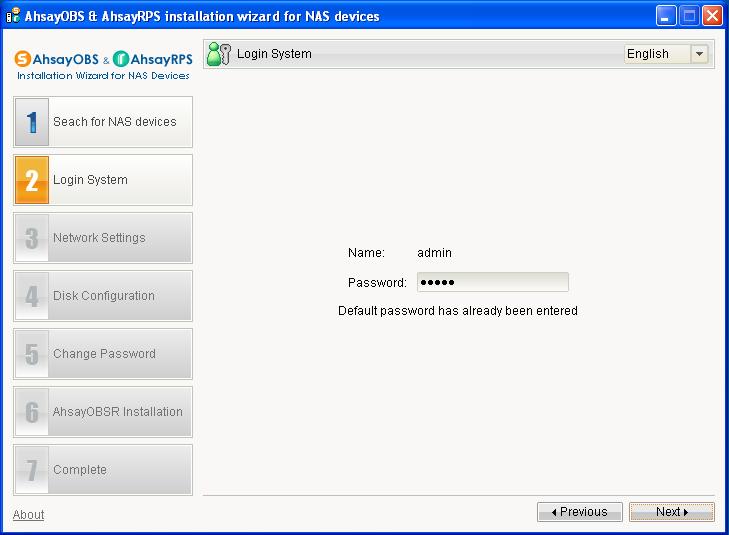Click the AhsayRPS teal logo icon
This screenshot has height=535, width=729.
tap(121, 59)
